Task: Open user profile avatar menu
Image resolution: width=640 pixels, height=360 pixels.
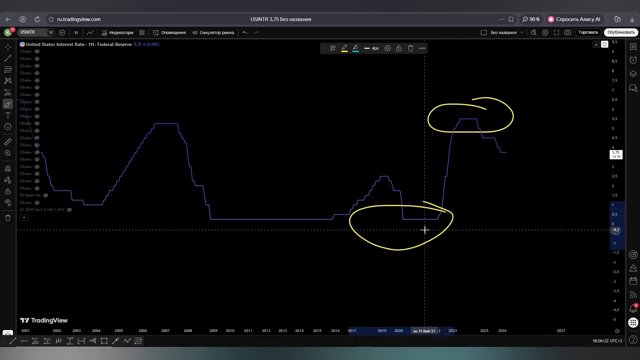Action: 8,32
